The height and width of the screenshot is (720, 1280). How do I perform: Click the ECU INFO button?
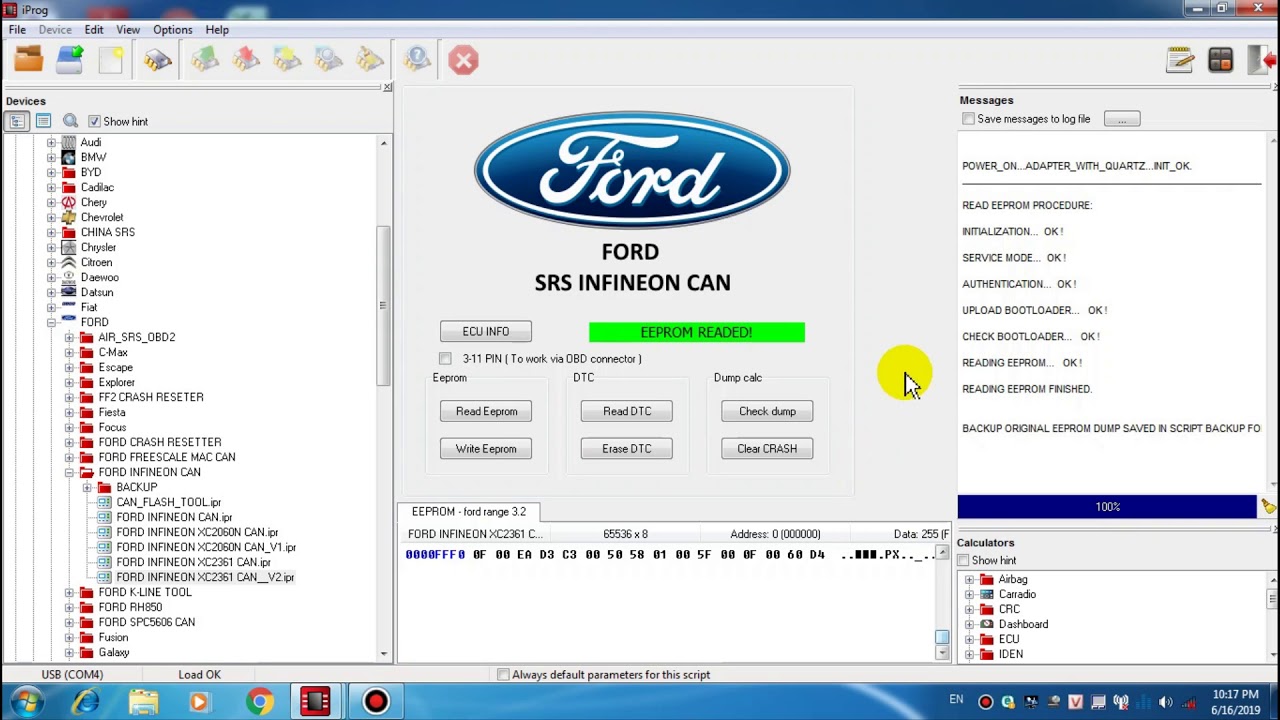[x=486, y=331]
